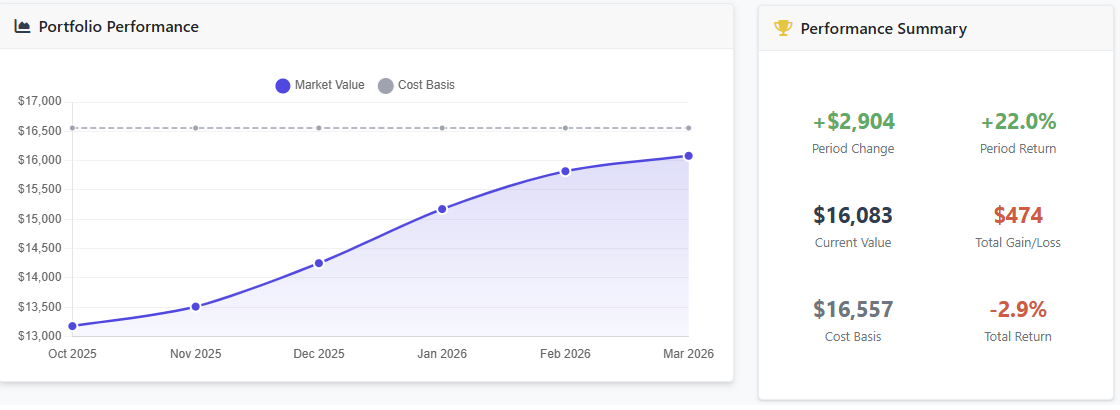Click the Mar 2026 market value data point
The image size is (1120, 410).
click(x=688, y=156)
